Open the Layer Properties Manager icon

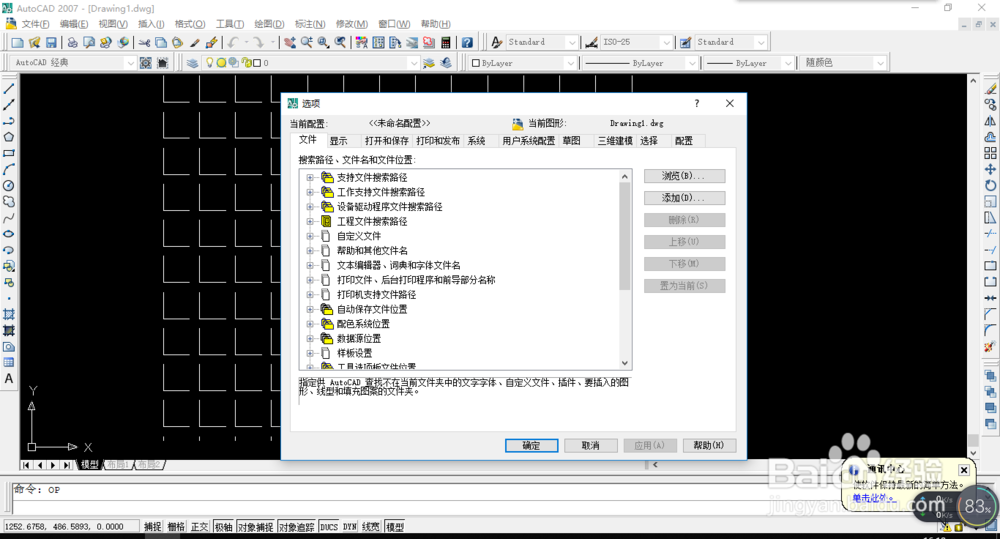[192, 63]
